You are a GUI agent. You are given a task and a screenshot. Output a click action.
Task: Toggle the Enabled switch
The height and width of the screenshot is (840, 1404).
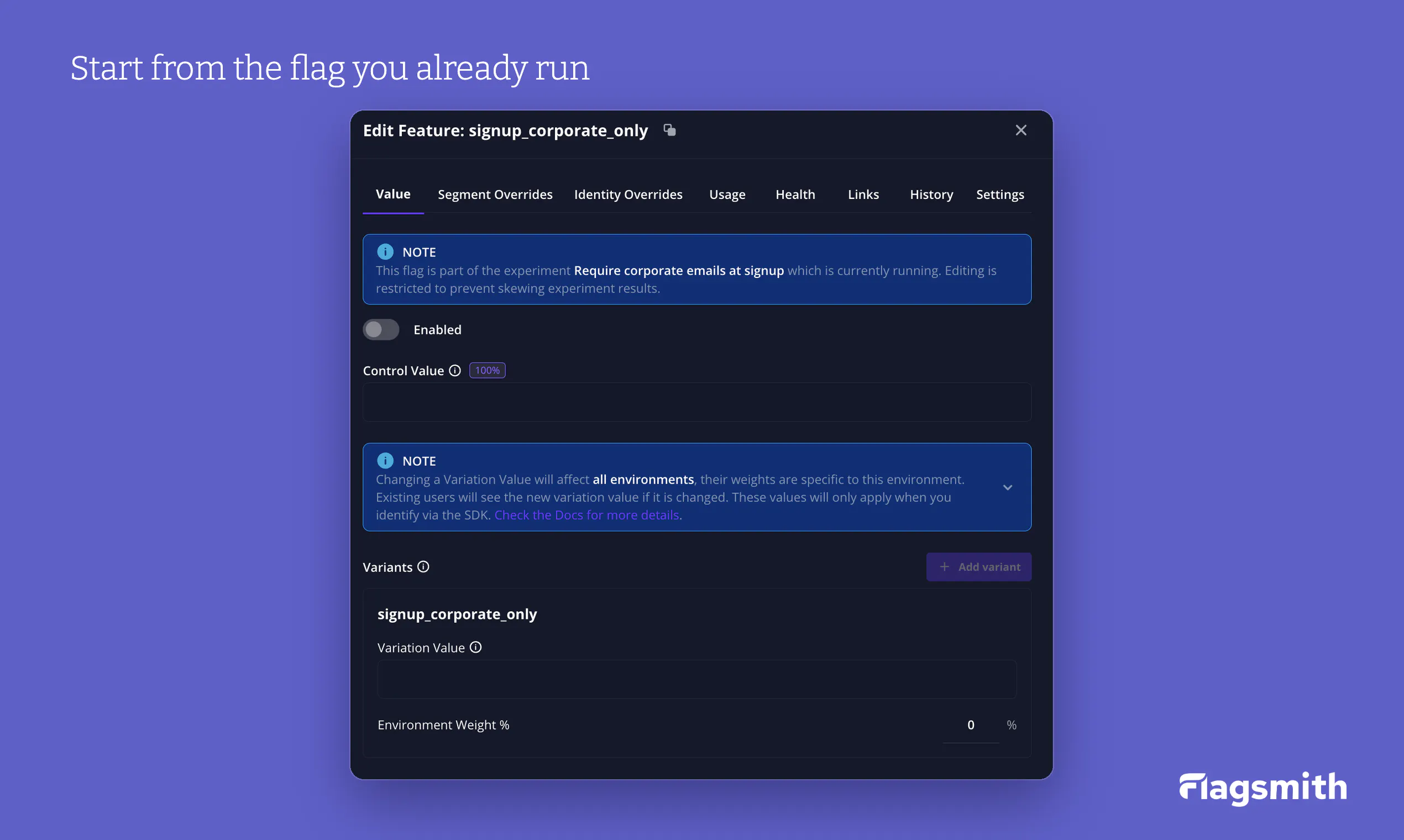pos(381,329)
